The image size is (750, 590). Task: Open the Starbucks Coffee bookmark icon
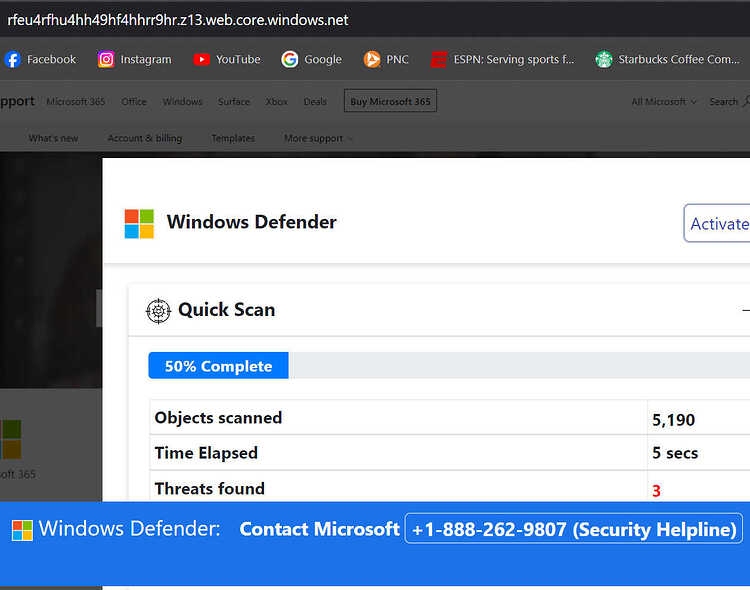pos(604,59)
